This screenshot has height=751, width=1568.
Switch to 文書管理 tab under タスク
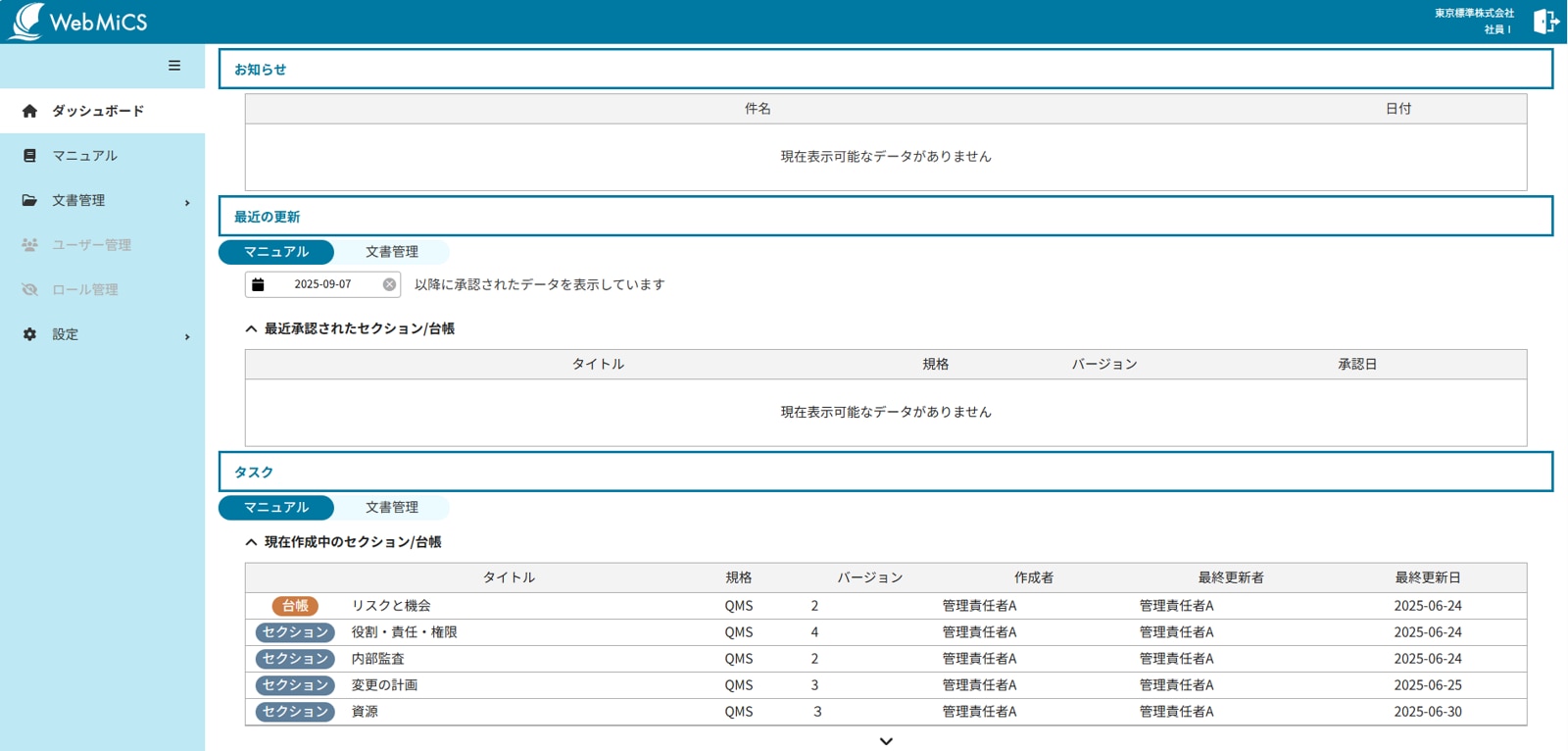[x=392, y=508]
